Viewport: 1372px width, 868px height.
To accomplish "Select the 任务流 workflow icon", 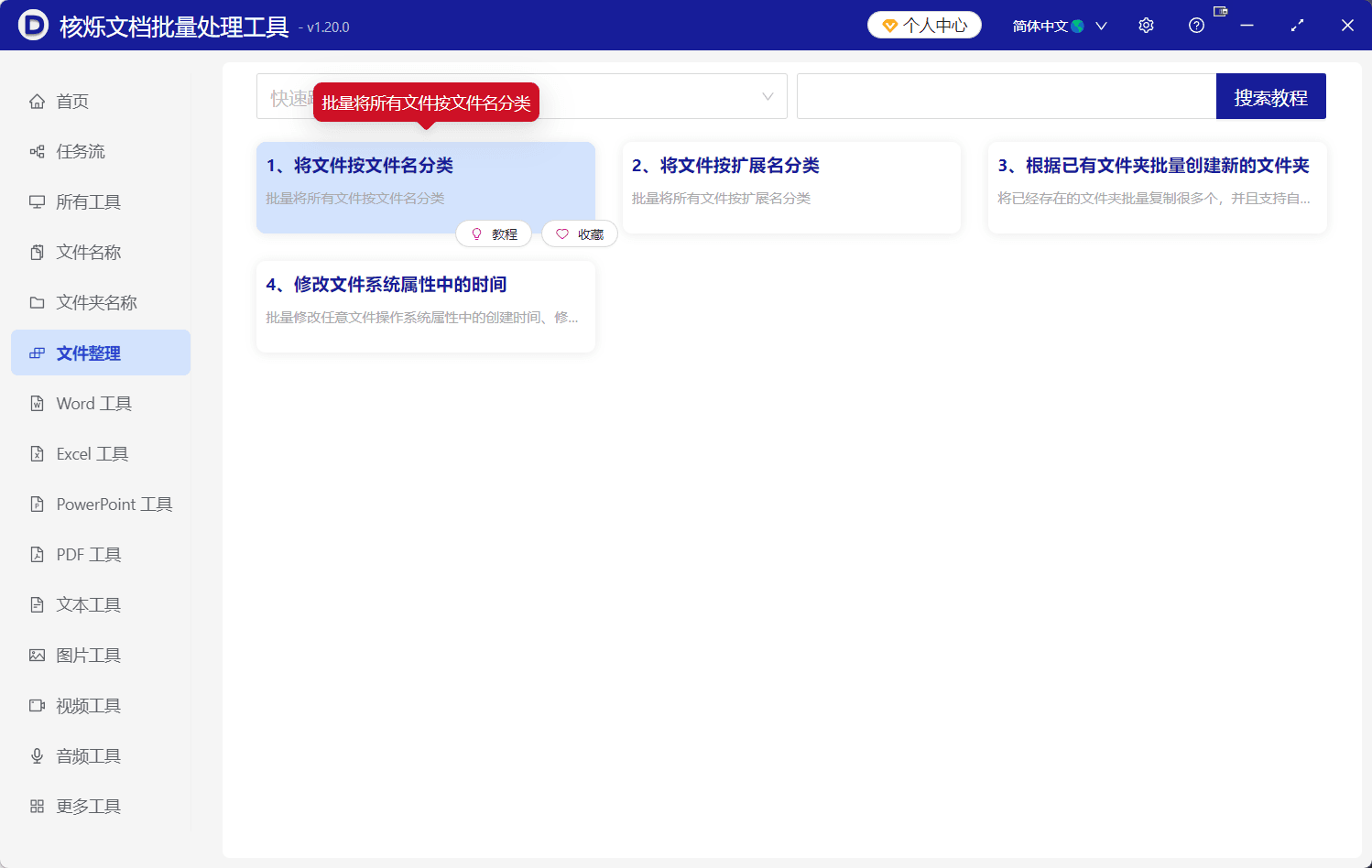I will point(36,151).
